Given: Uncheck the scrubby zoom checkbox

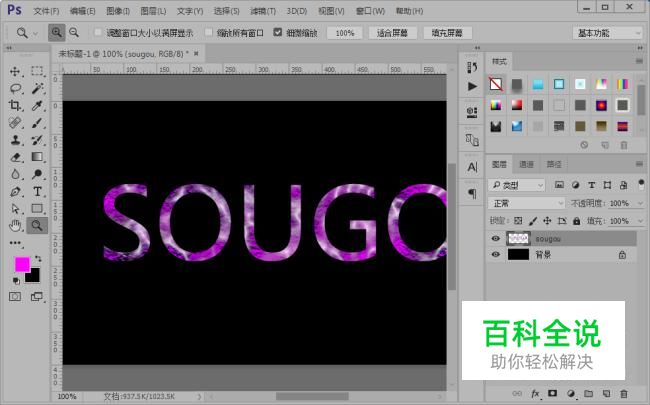Looking at the screenshot, I should point(278,32).
